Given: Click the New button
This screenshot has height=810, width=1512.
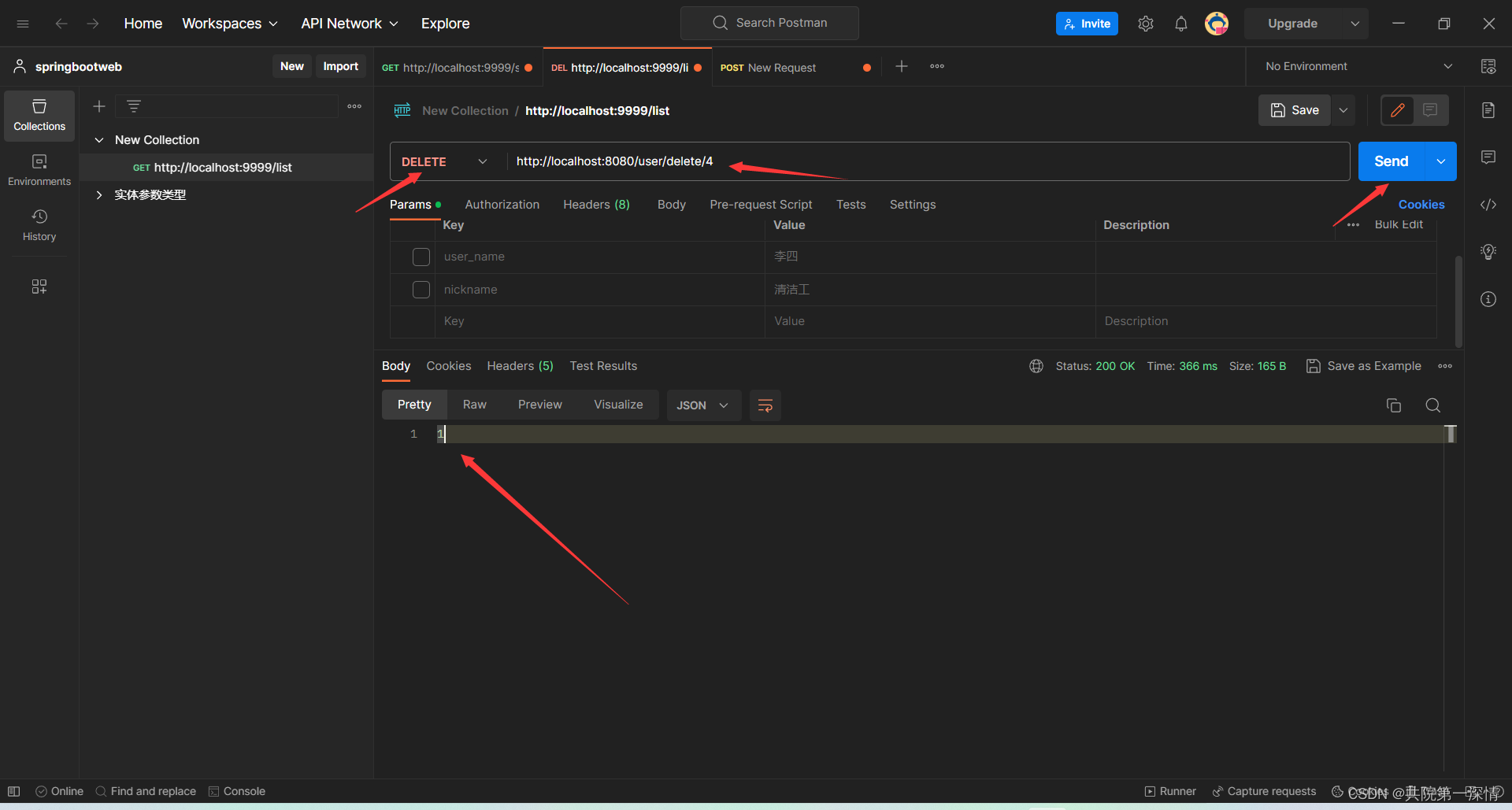Looking at the screenshot, I should [292, 67].
